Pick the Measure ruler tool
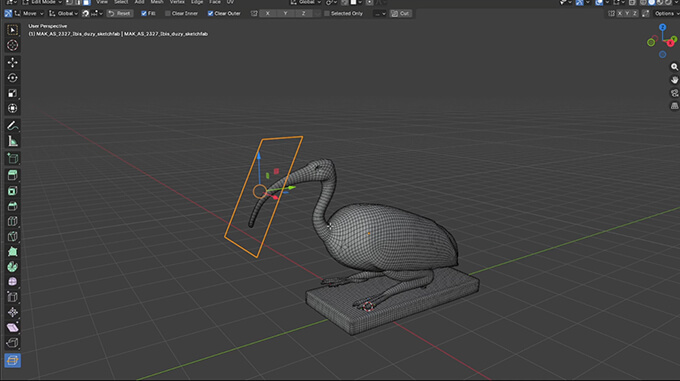Screen dimensions: 680x381 pos(13,141)
